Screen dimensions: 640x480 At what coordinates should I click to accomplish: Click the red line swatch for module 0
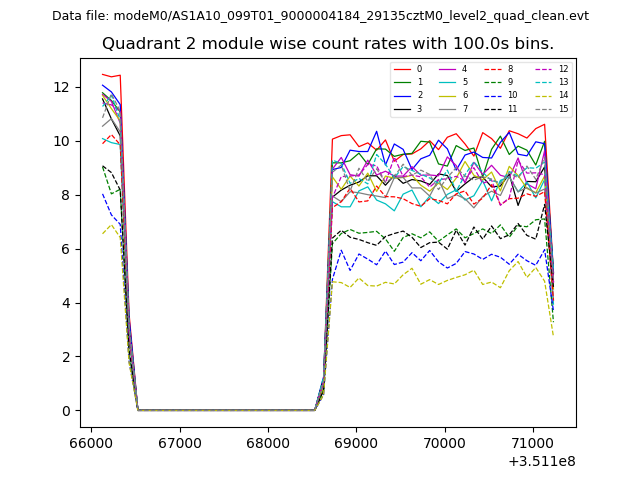pyautogui.click(x=403, y=69)
